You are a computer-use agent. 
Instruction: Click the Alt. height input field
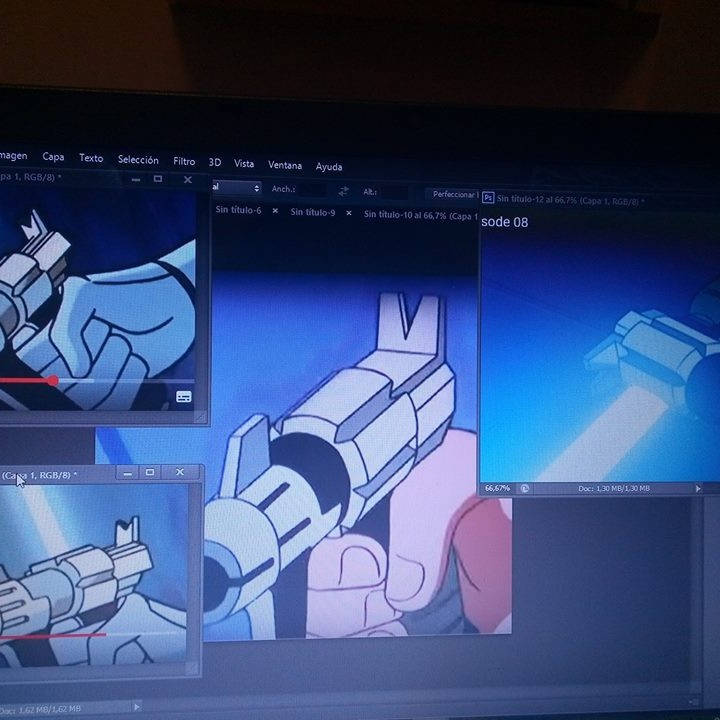[x=394, y=192]
